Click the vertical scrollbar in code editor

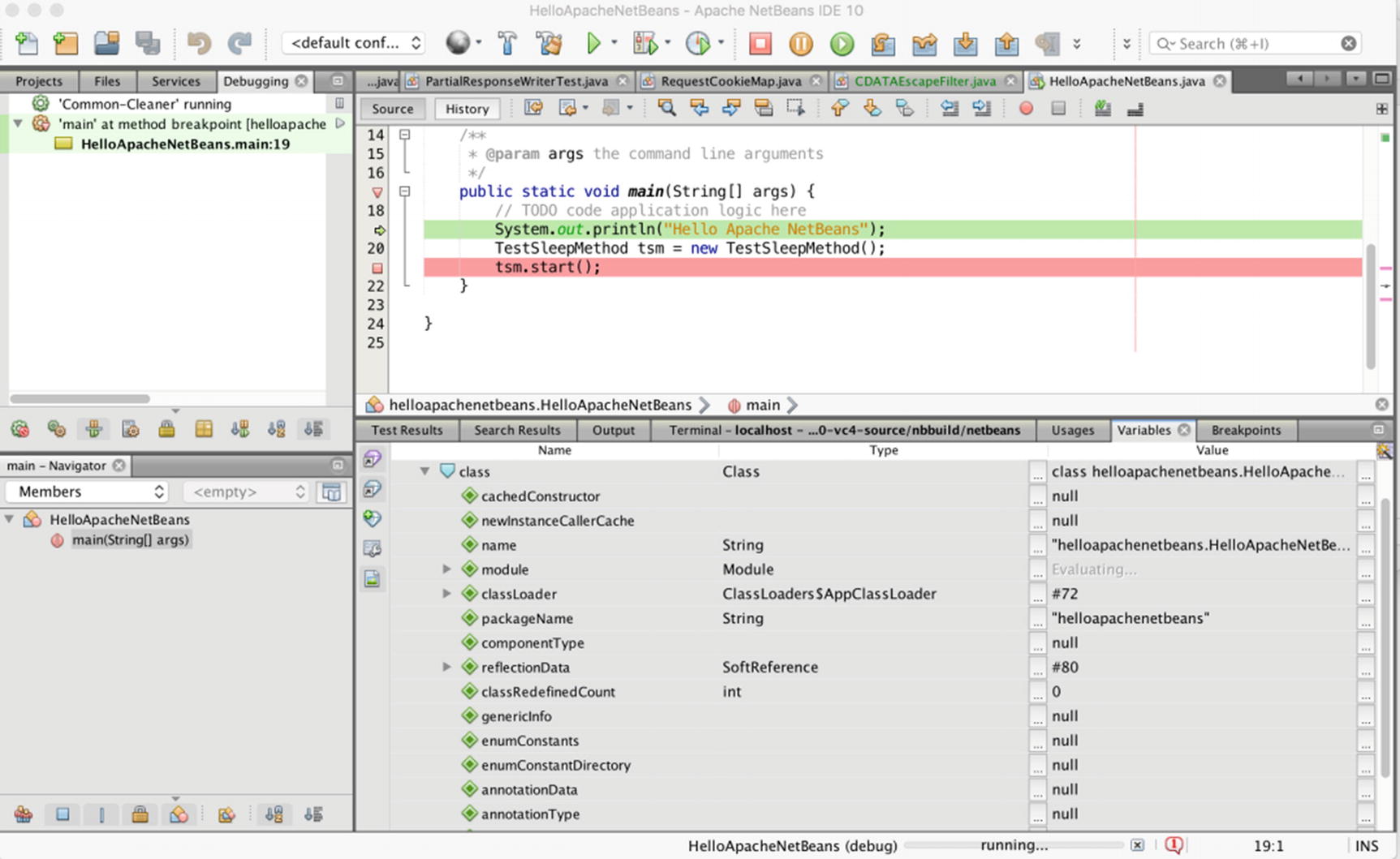click(x=1371, y=306)
